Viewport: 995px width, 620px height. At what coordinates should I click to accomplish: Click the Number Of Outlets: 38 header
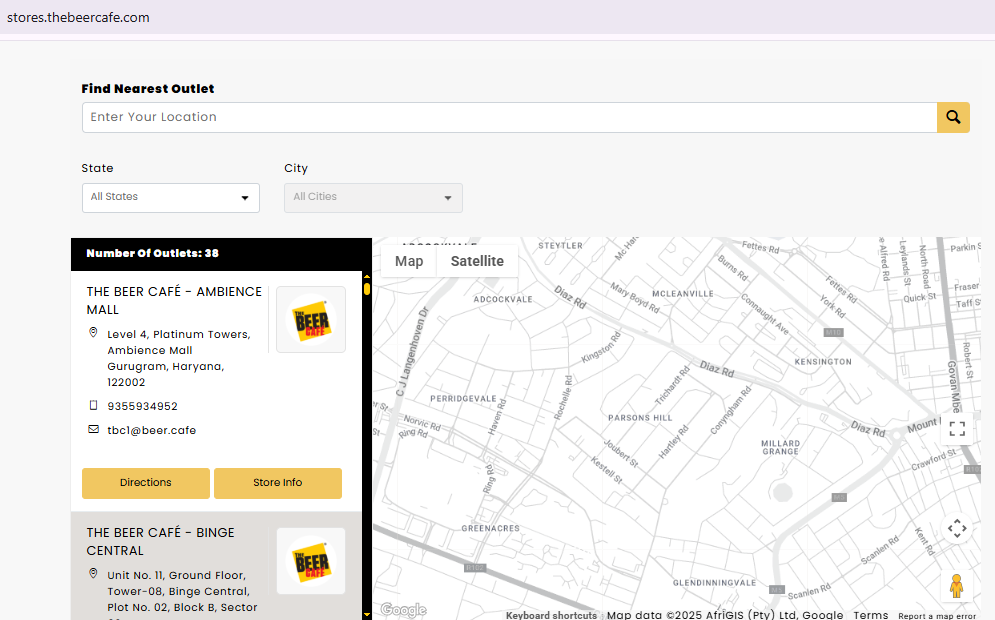click(152, 253)
